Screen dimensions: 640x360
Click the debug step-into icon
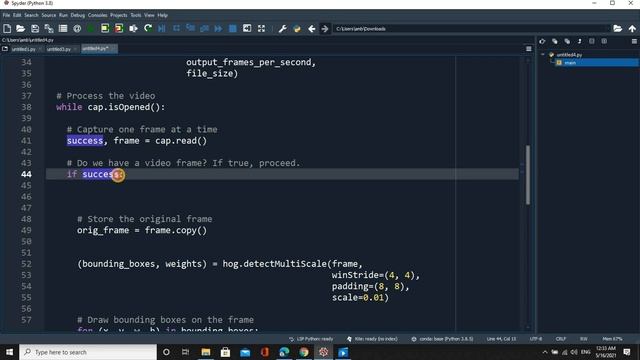(191, 29)
